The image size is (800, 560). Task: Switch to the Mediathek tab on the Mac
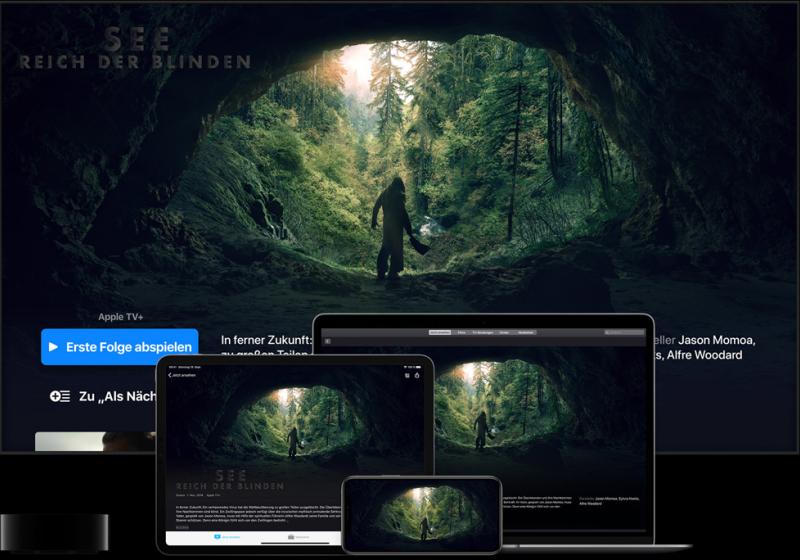524,332
